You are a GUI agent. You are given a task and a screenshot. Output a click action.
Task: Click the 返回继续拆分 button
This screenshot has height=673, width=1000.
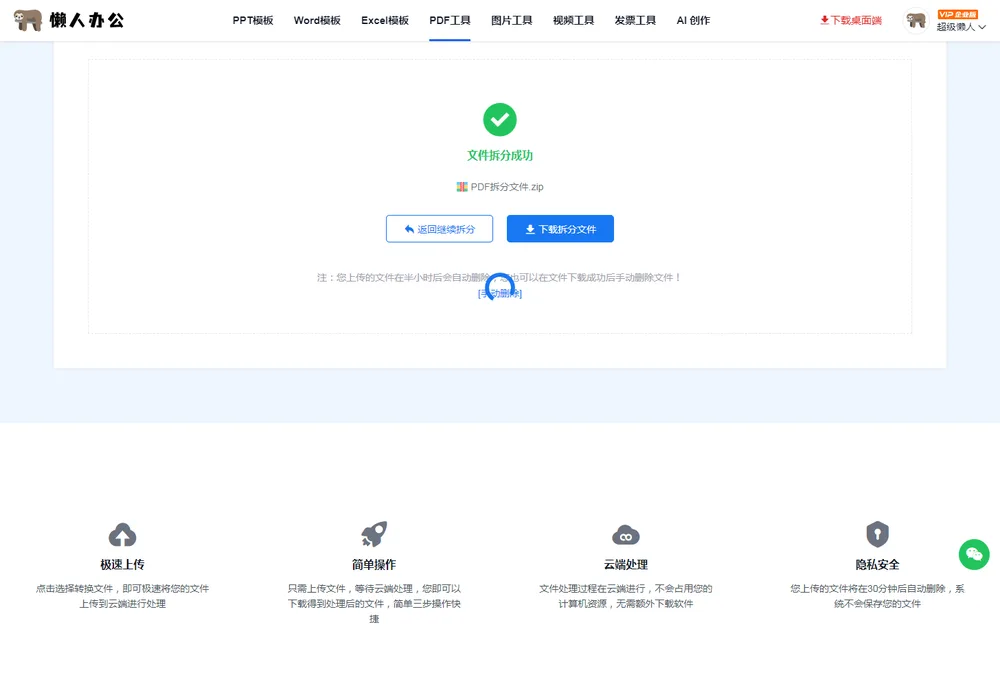(x=439, y=229)
